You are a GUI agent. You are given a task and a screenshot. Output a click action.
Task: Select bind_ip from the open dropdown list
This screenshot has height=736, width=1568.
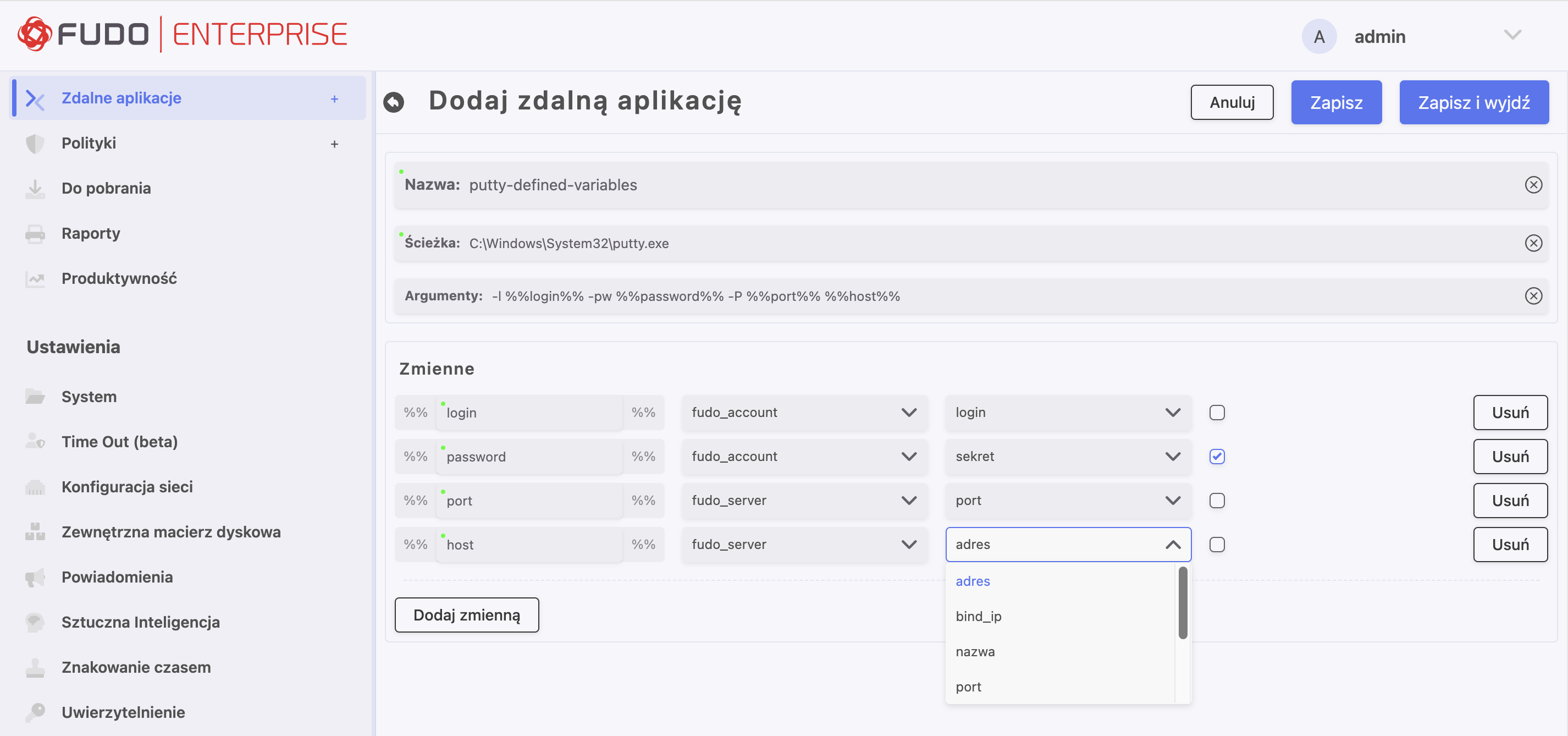coord(978,616)
